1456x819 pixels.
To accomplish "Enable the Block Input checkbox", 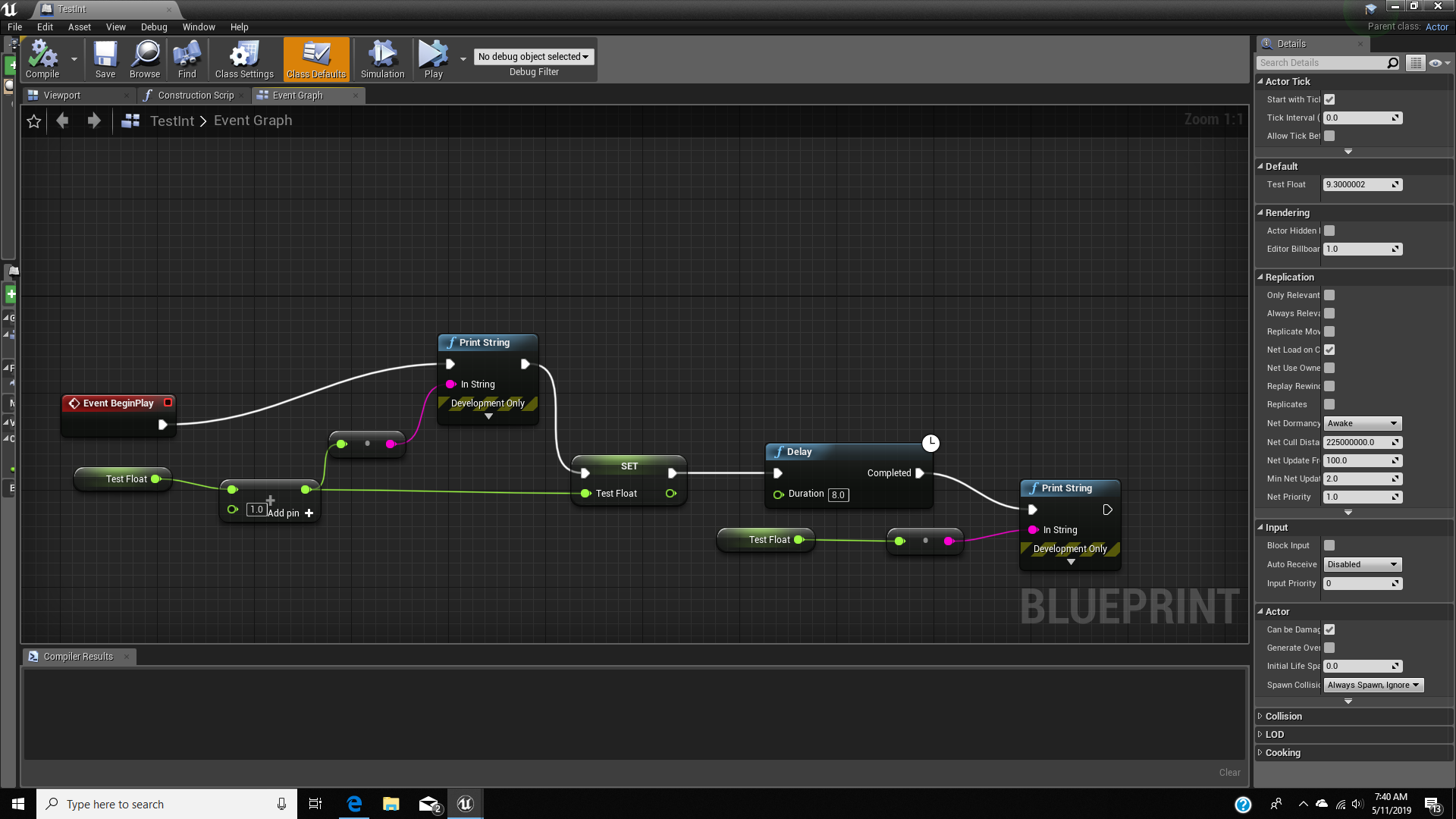I will point(1329,545).
